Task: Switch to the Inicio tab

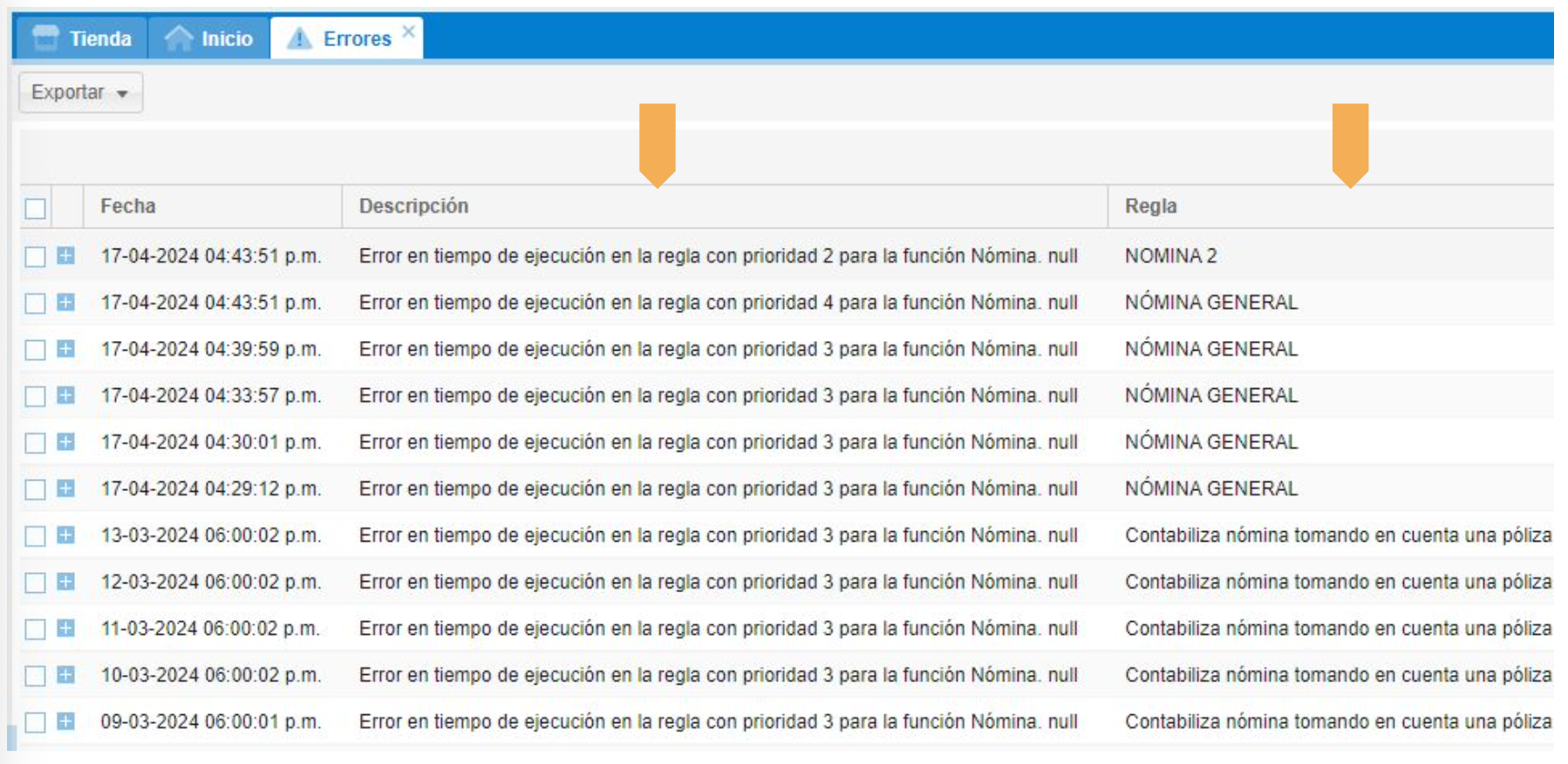Action: pos(226,38)
